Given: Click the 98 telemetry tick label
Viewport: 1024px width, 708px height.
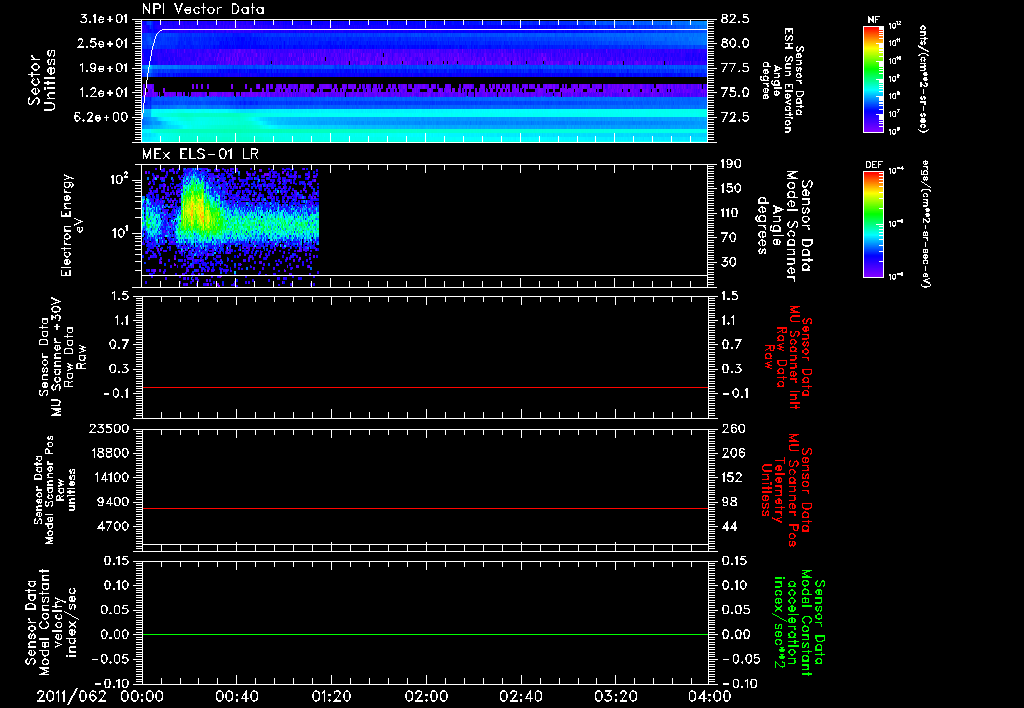Looking at the screenshot, I should [x=729, y=502].
